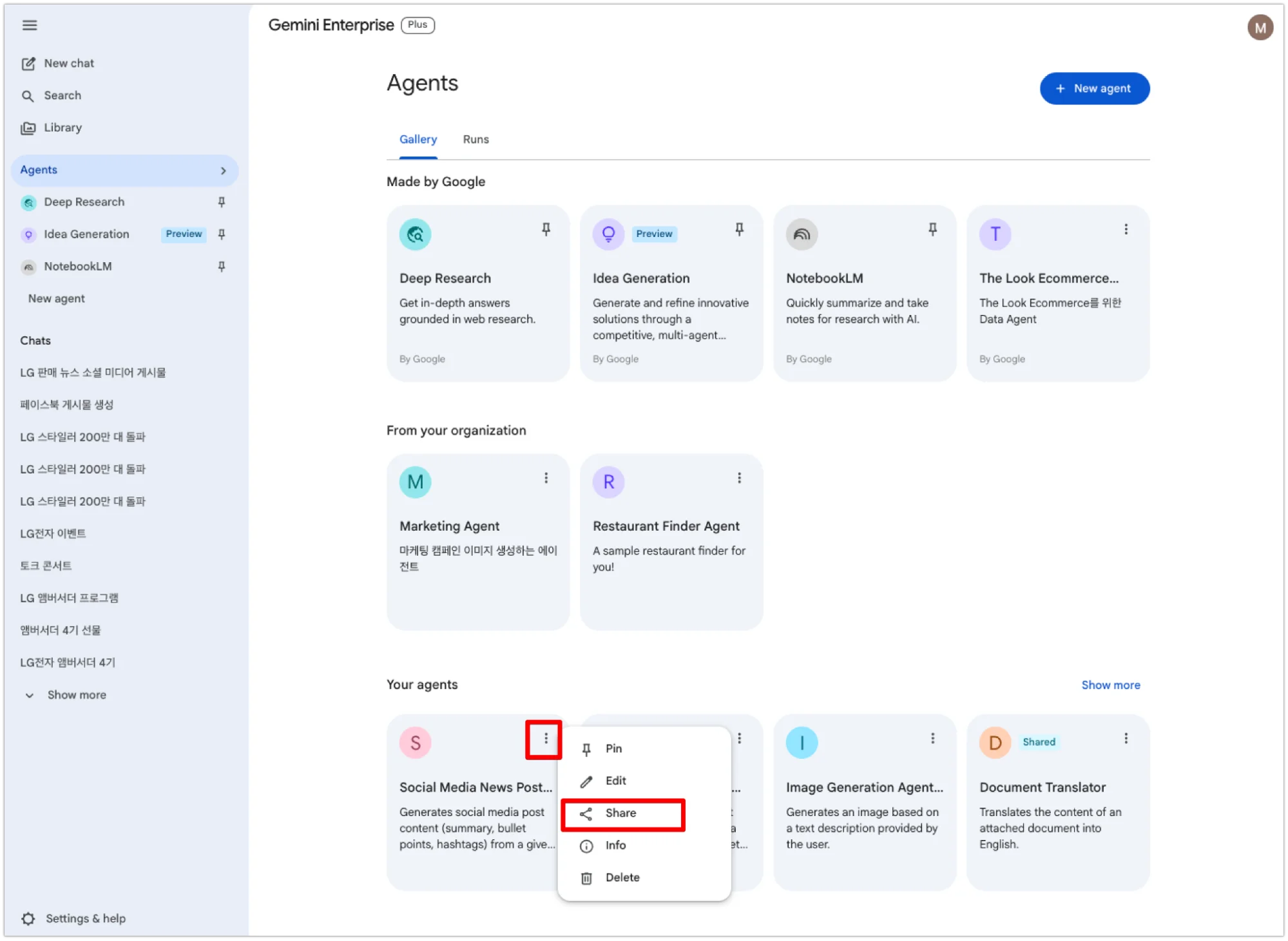Switch to the Gallery tab
1288x941 pixels.
418,140
